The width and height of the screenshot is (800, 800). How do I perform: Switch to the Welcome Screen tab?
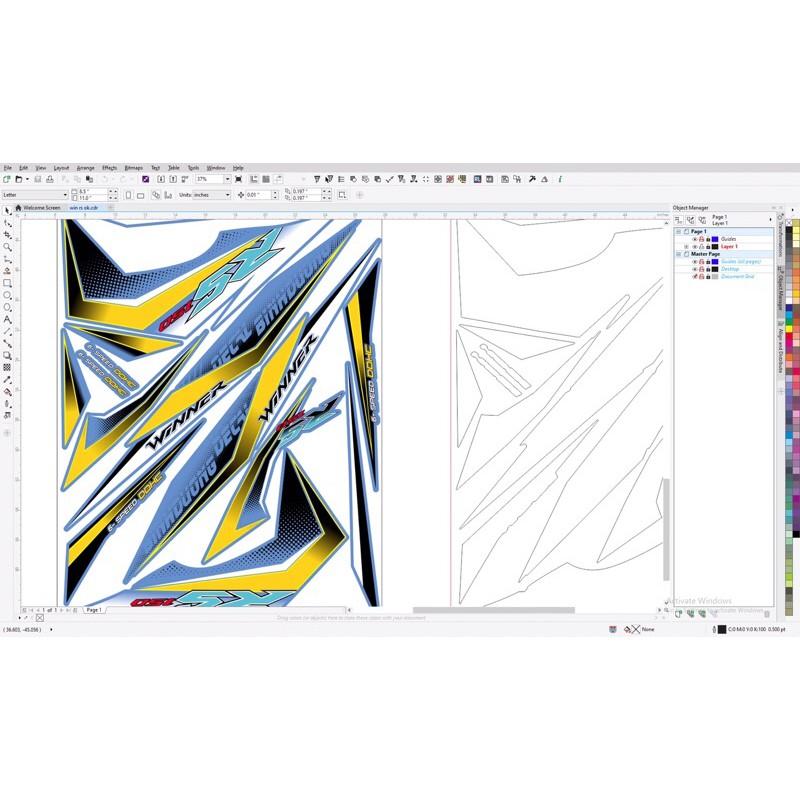41,208
